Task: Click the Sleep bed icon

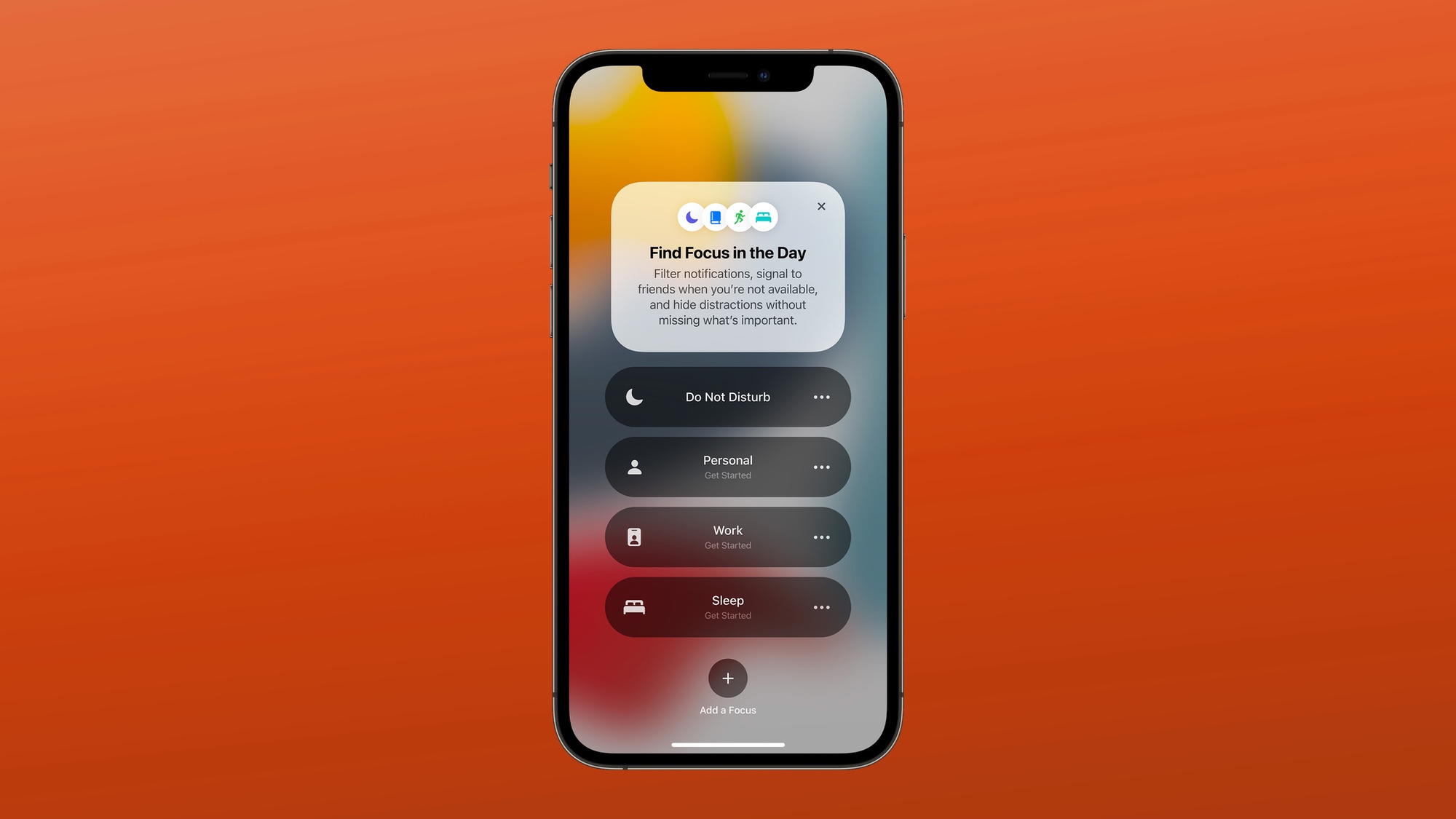Action: click(633, 607)
